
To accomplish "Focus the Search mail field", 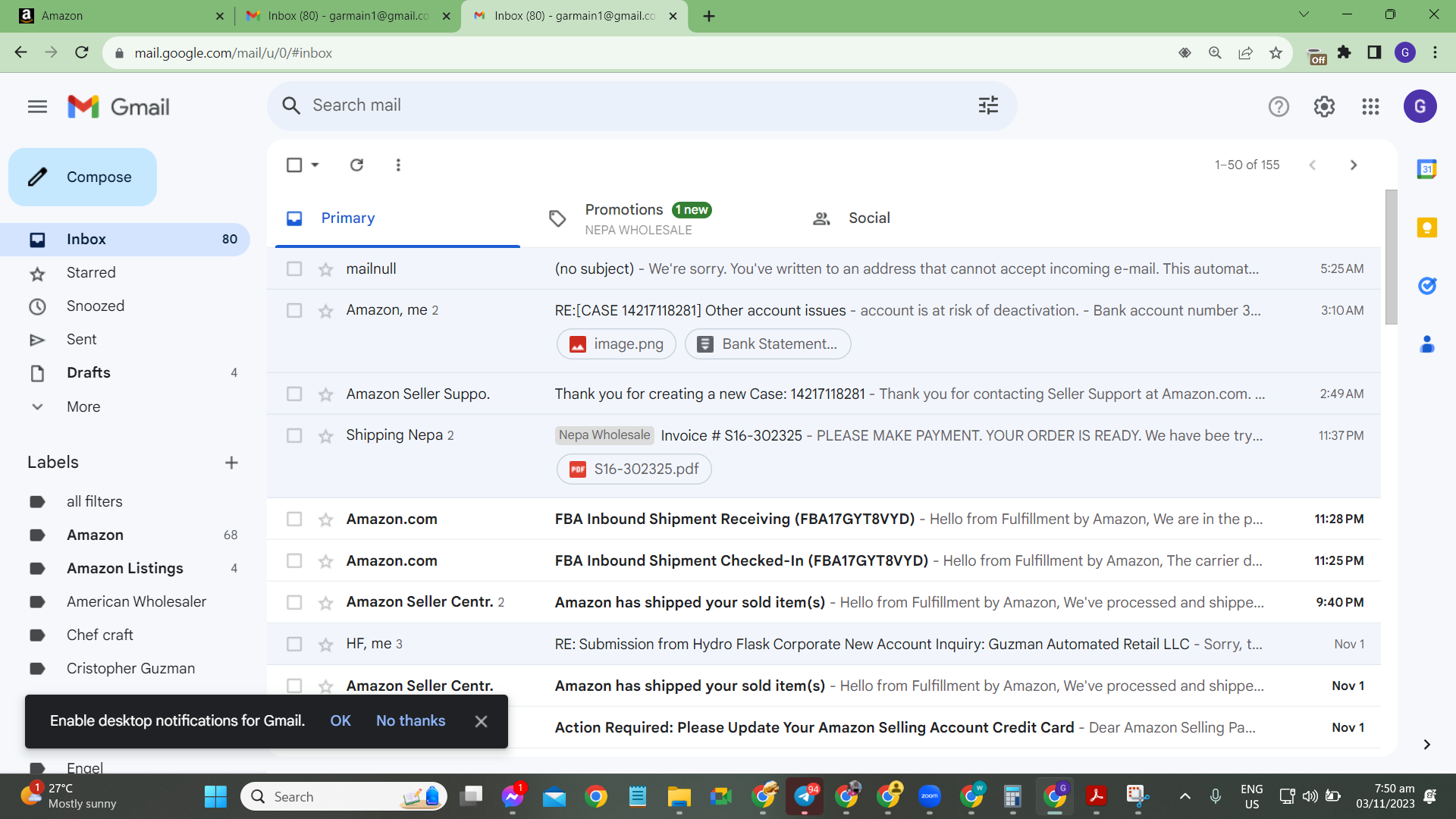I will tap(642, 105).
